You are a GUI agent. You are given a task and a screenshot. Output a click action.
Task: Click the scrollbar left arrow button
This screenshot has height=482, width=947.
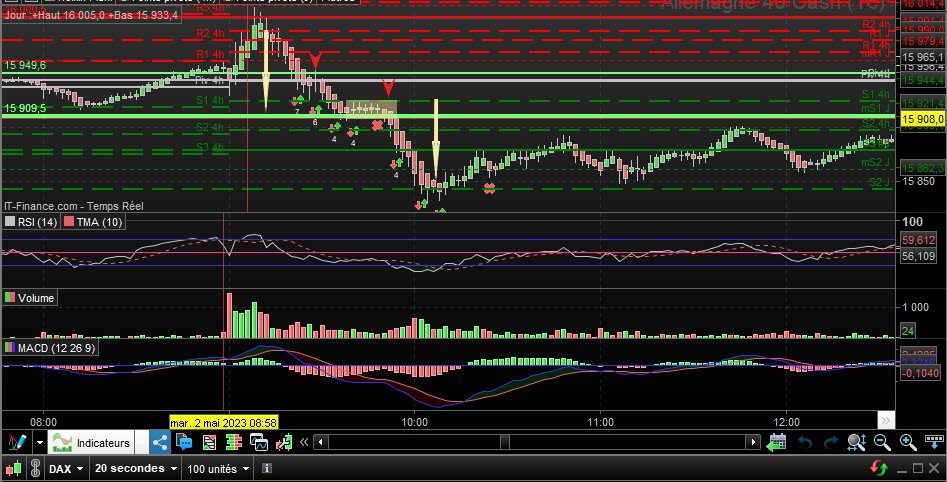[x=321, y=443]
